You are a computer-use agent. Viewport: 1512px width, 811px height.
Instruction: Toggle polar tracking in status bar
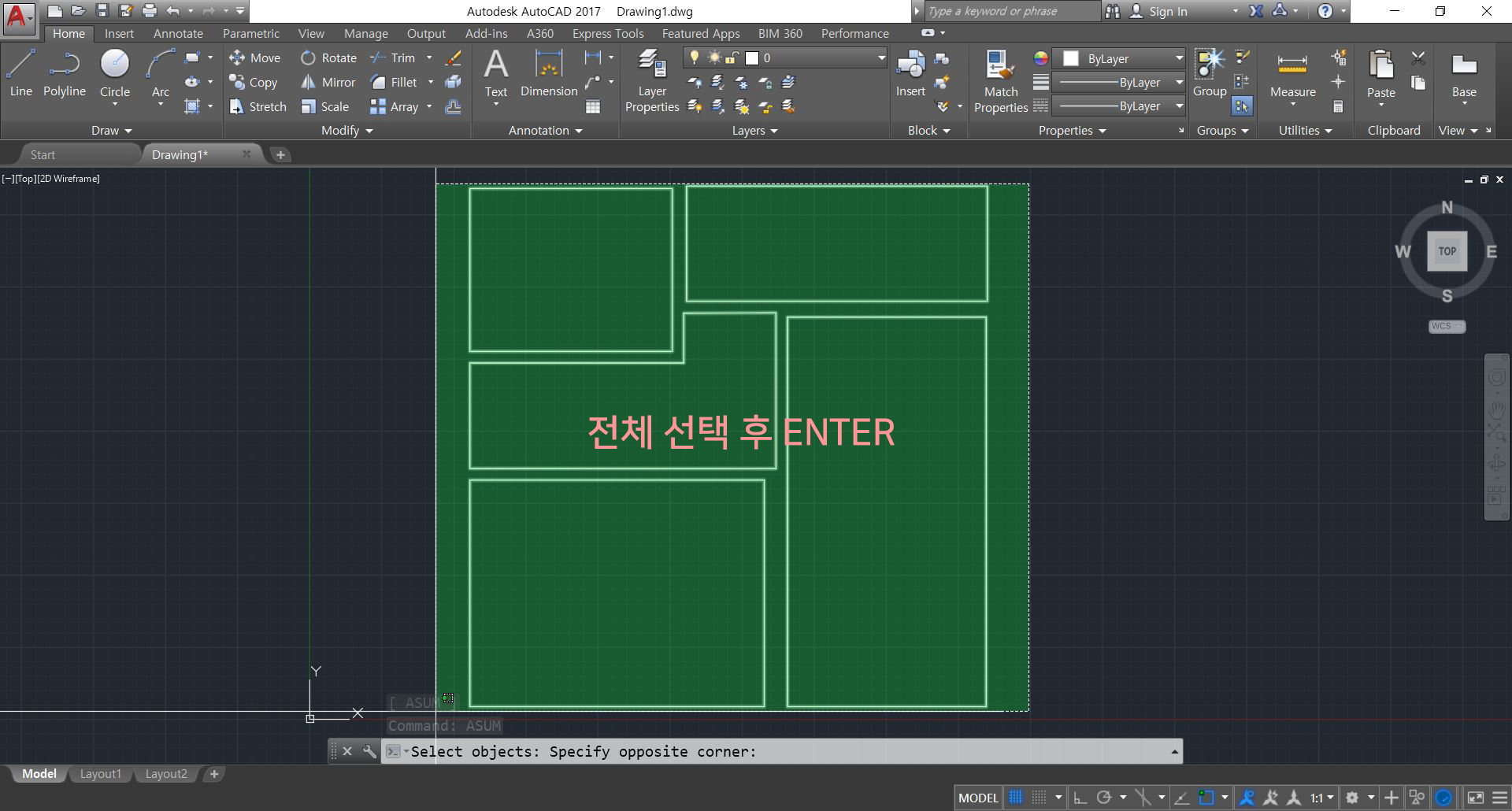click(1105, 798)
